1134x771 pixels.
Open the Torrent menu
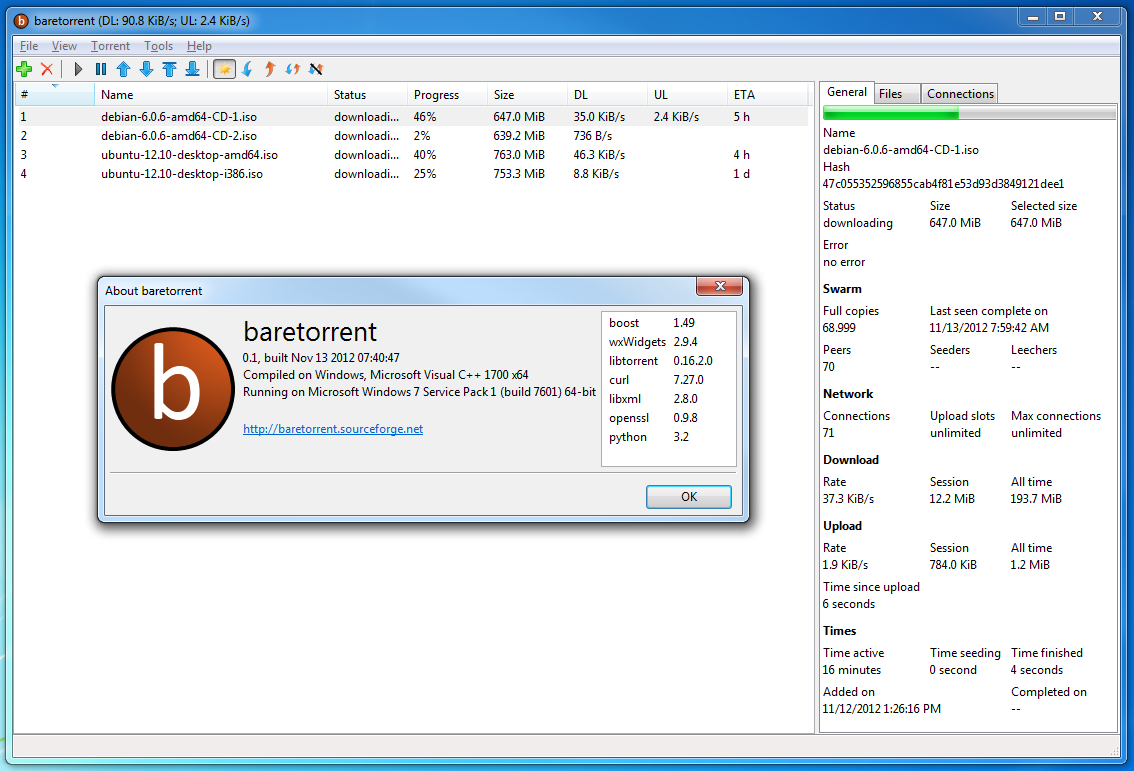(110, 45)
